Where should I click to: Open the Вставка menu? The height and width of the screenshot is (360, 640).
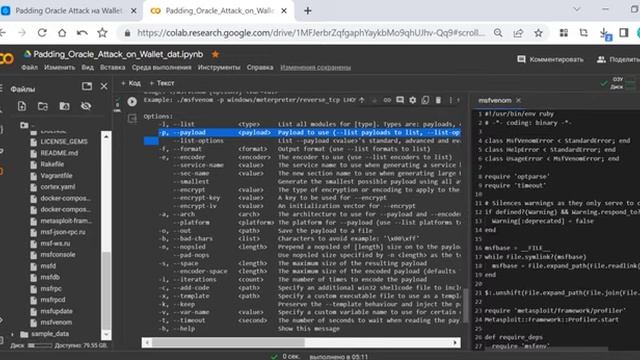pos(112,67)
